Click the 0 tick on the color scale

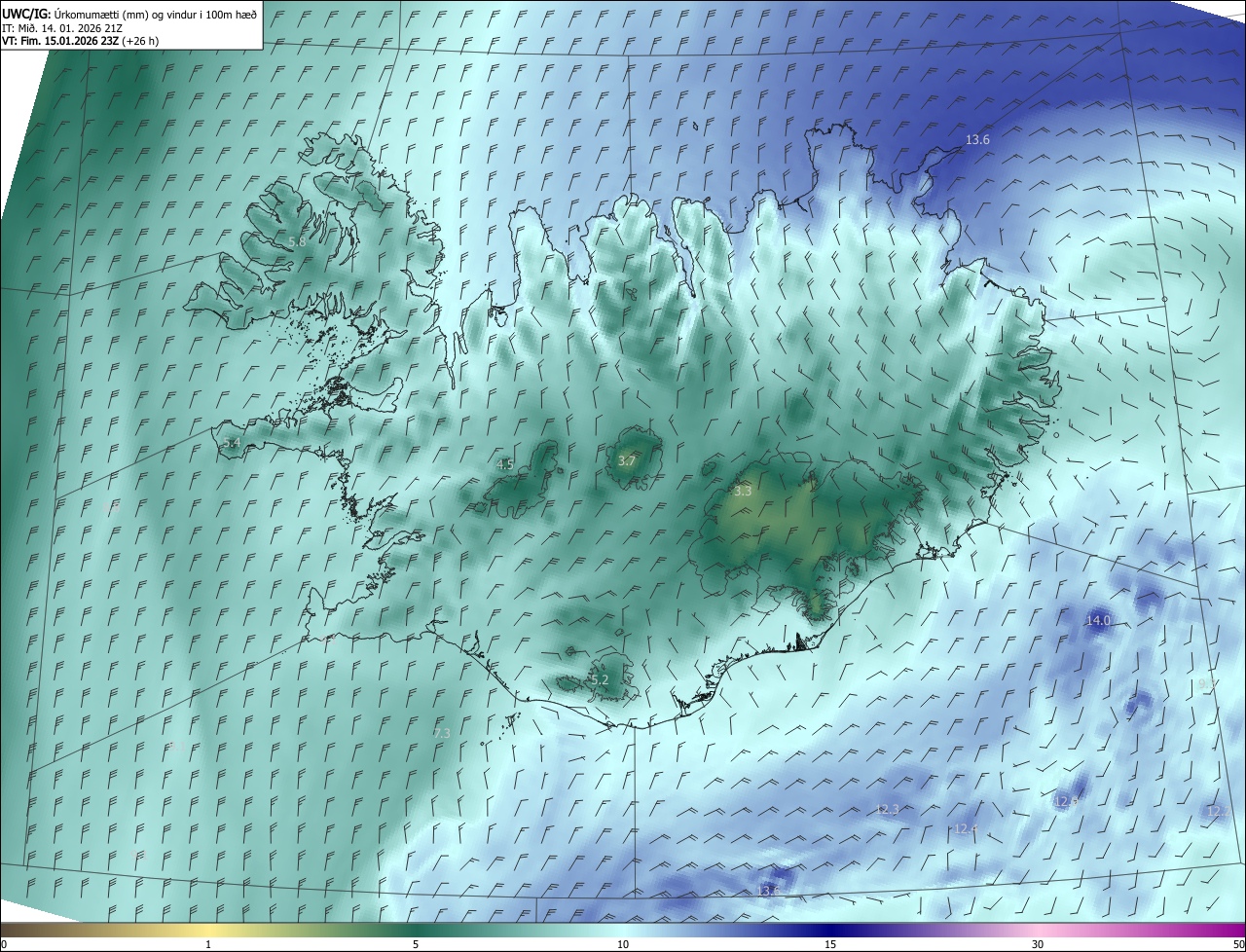pyautogui.click(x=4, y=944)
